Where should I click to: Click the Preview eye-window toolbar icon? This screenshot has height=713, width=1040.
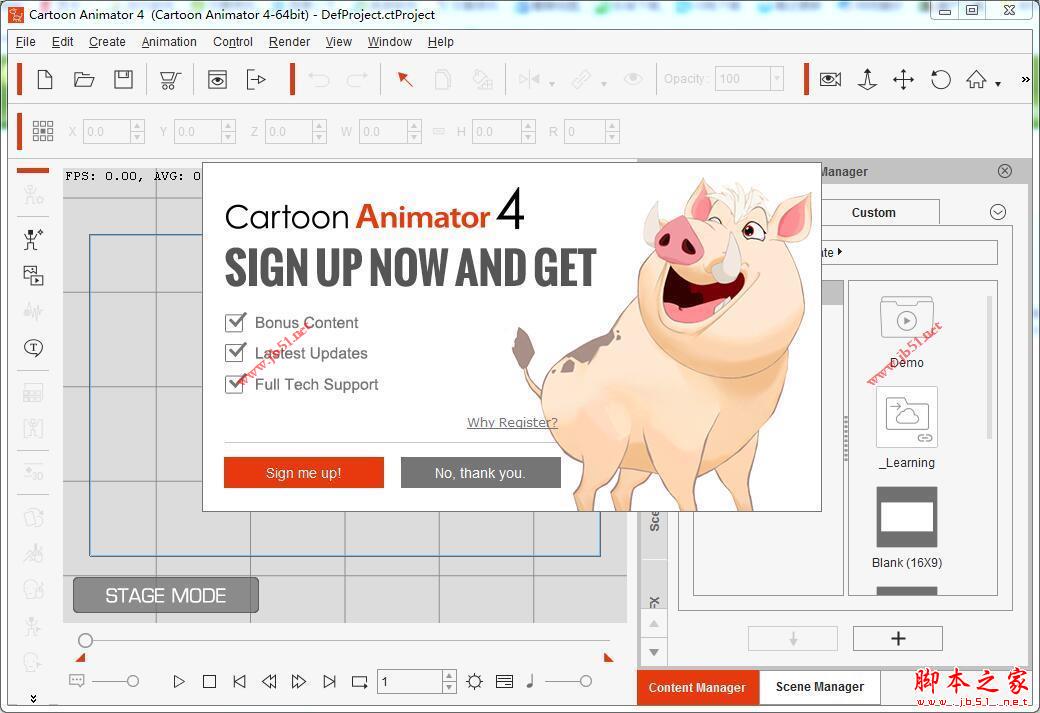tap(217, 80)
